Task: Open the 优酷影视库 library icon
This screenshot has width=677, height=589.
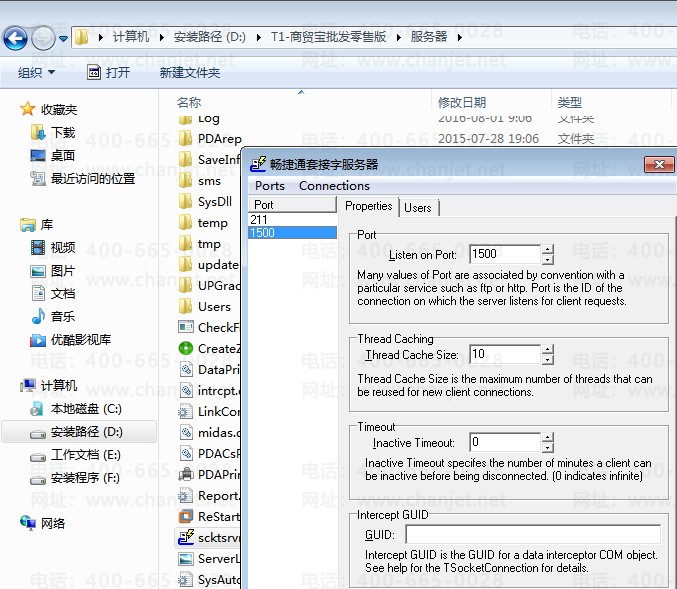Action: click(37, 340)
